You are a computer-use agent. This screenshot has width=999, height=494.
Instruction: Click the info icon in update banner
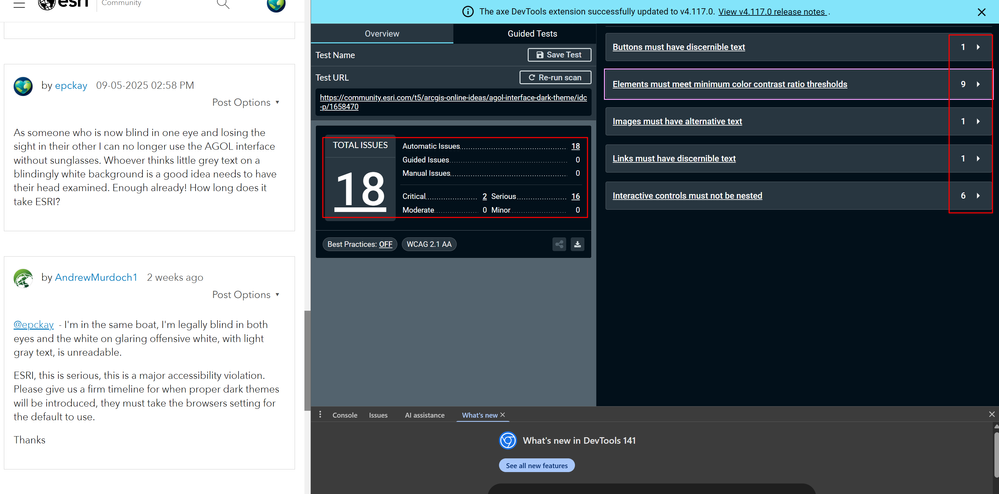(x=468, y=11)
